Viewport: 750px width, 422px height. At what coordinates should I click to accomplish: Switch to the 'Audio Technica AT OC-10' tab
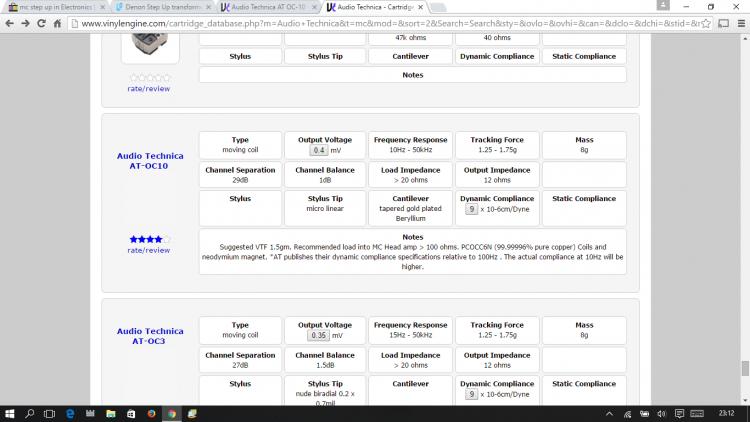(x=268, y=7)
